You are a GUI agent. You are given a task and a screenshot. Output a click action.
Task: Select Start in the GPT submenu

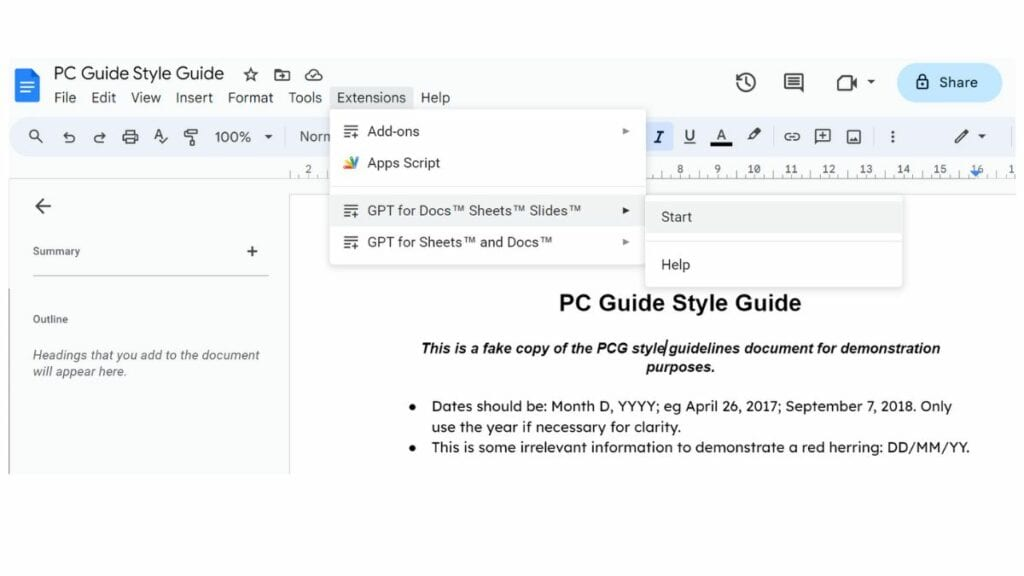(x=677, y=216)
